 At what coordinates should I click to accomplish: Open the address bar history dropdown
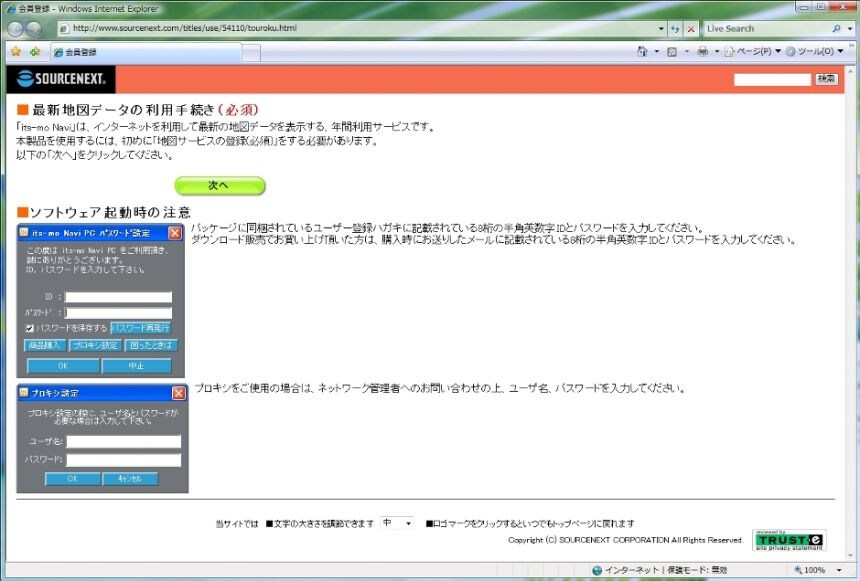(x=661, y=29)
